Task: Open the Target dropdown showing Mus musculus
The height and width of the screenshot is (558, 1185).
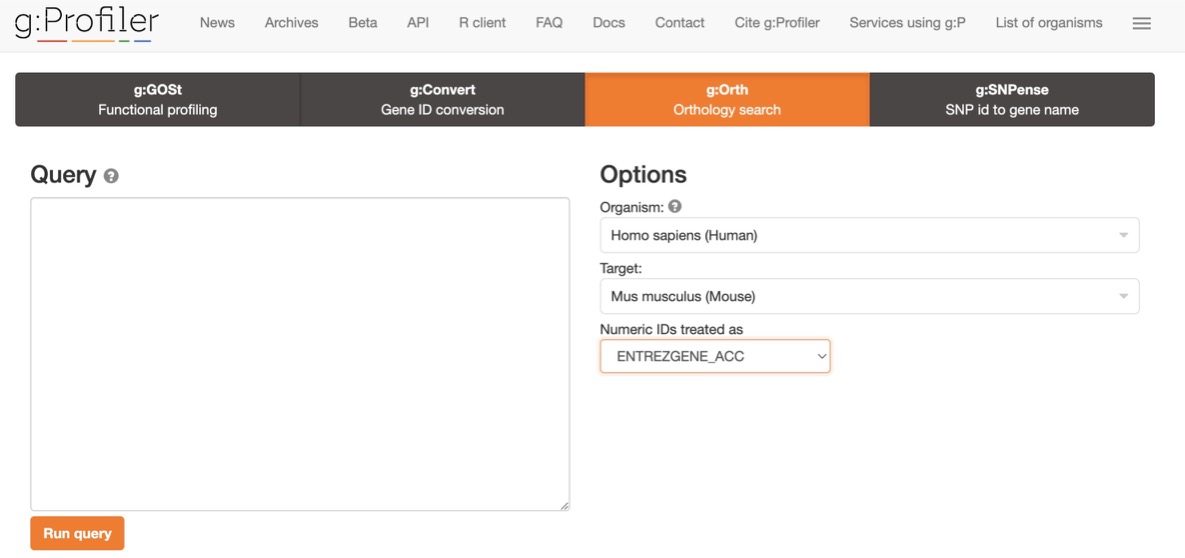Action: pos(870,296)
